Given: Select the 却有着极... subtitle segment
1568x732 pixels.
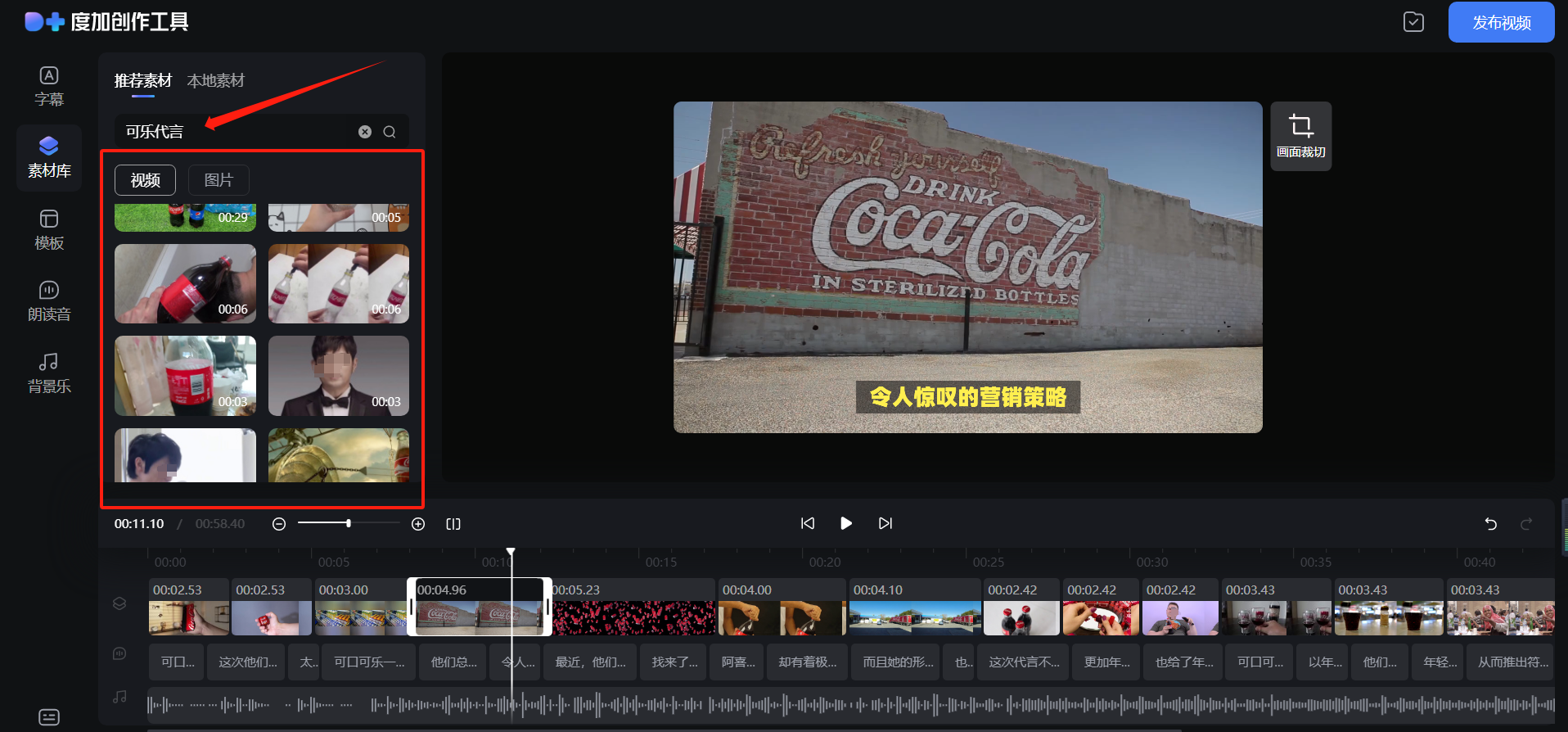Looking at the screenshot, I should [808, 662].
